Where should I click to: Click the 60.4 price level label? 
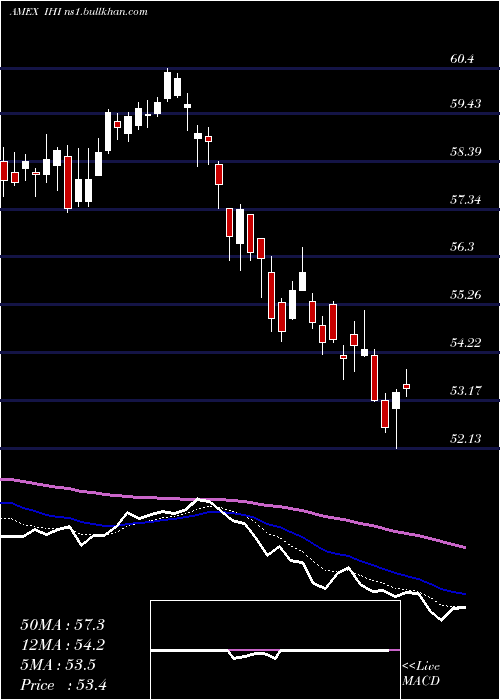[x=462, y=58]
